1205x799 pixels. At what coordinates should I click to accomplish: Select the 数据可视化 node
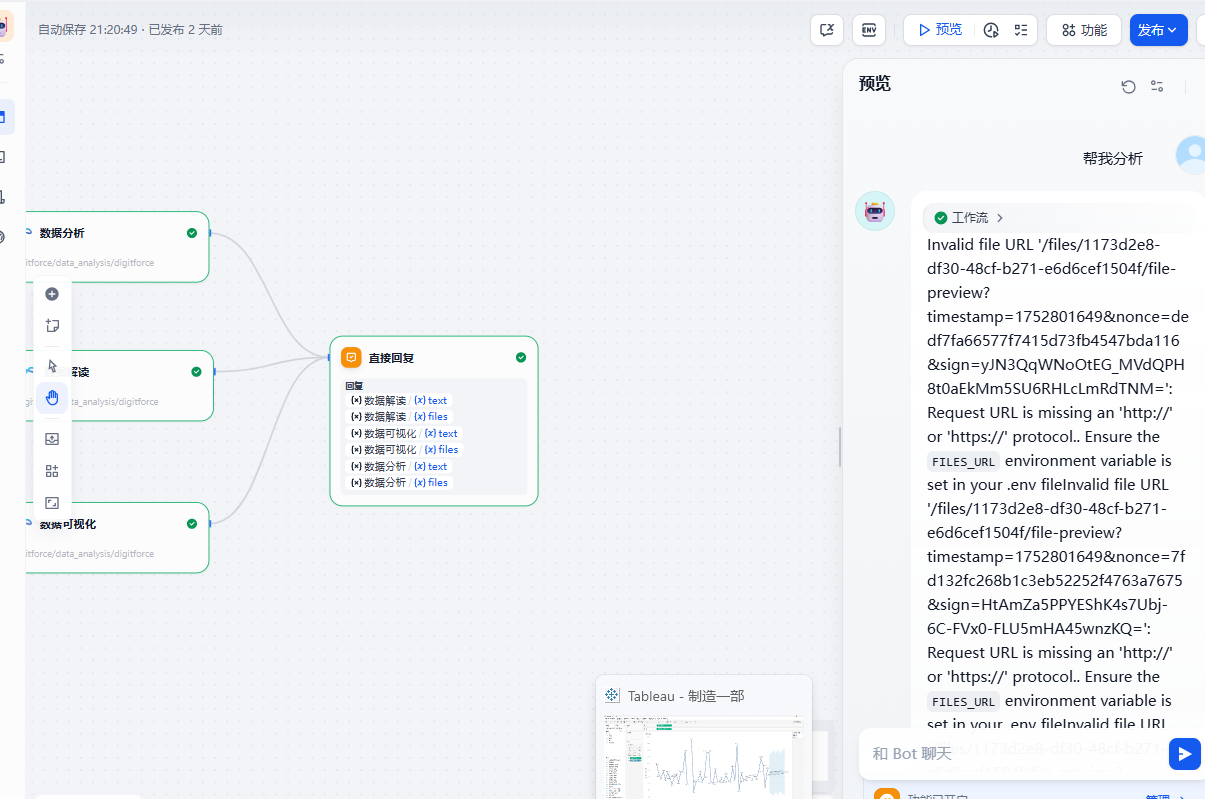click(116, 538)
